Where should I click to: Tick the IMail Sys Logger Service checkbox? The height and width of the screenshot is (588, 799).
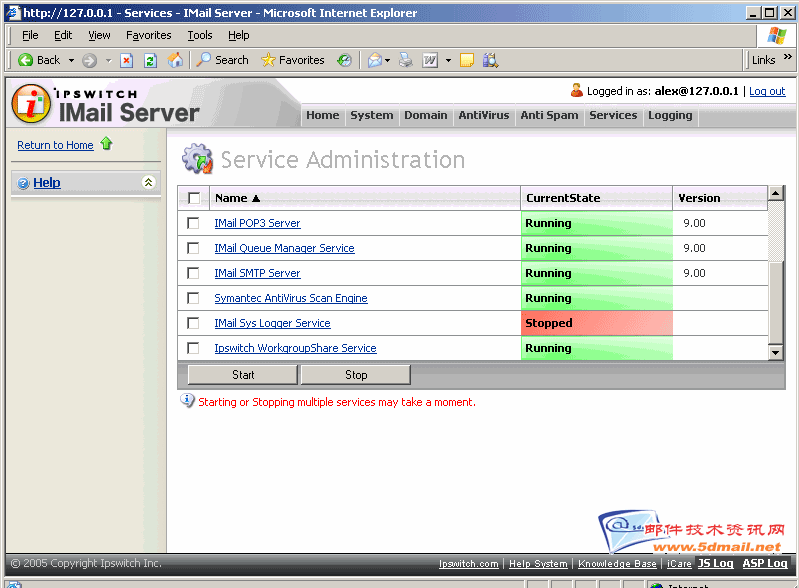point(193,323)
